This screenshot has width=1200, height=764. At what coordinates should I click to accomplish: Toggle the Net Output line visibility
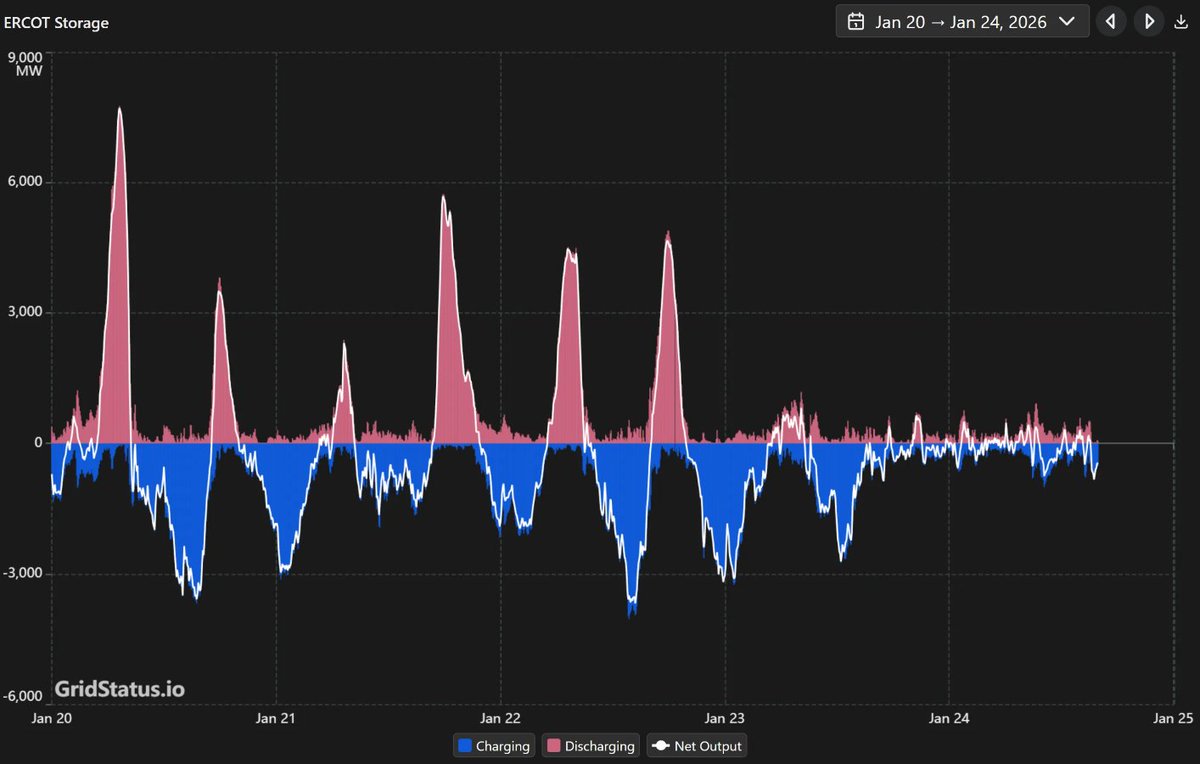click(x=697, y=746)
